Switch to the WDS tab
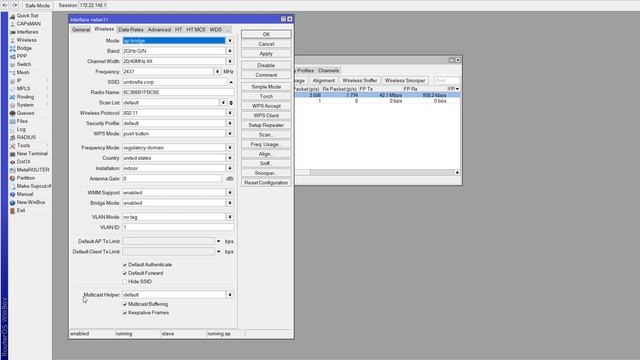Screen dimensions: 640x360 pyautogui.click(x=216, y=29)
